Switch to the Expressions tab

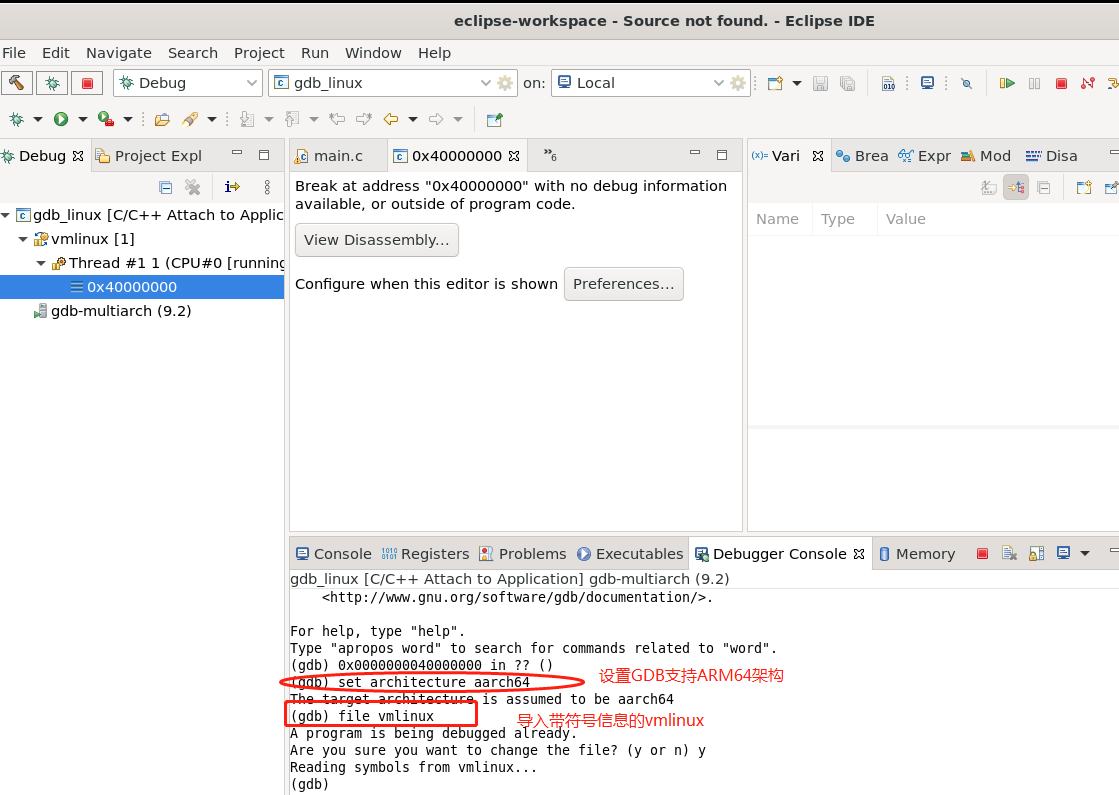(924, 156)
